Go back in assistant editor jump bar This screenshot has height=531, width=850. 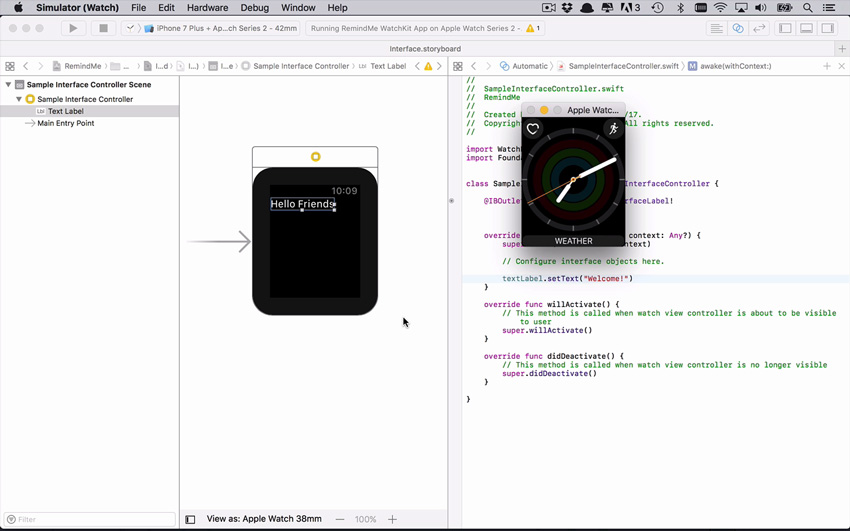(x=473, y=66)
